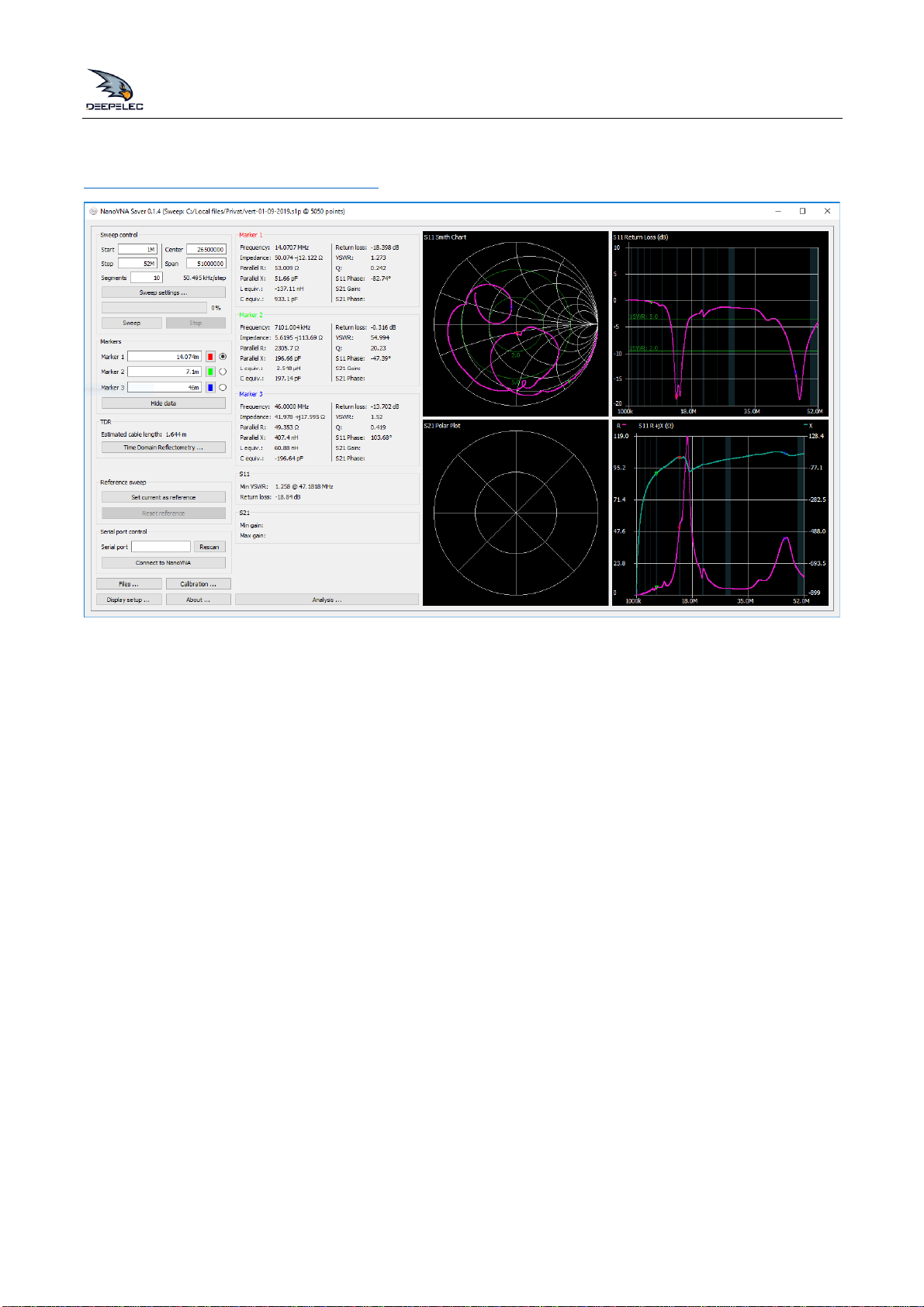This screenshot has height=1307, width=924.
Task: Click the Hide data button
Action: coord(164,403)
